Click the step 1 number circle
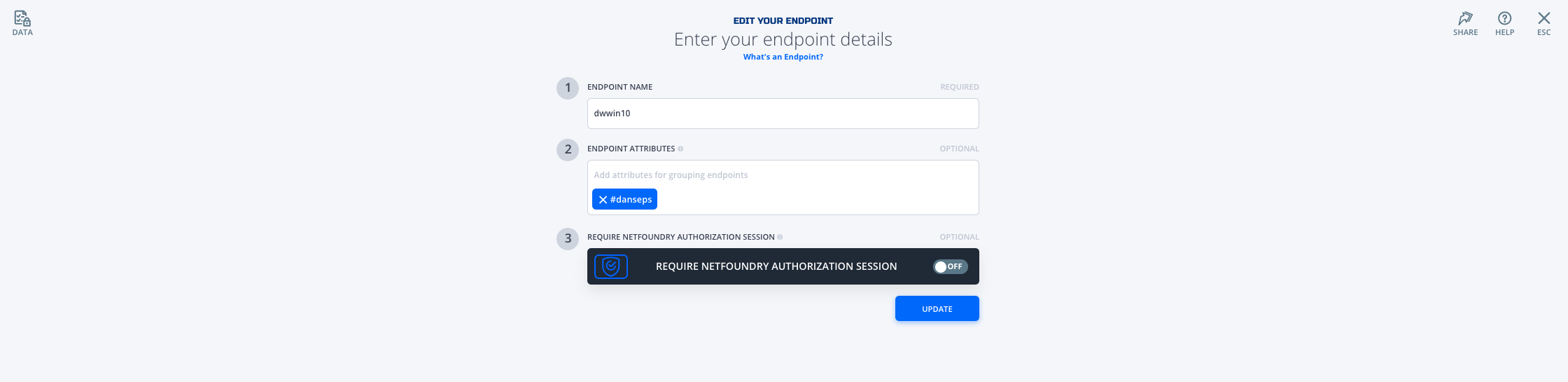Viewport: 1568px width, 382px height. 568,88
